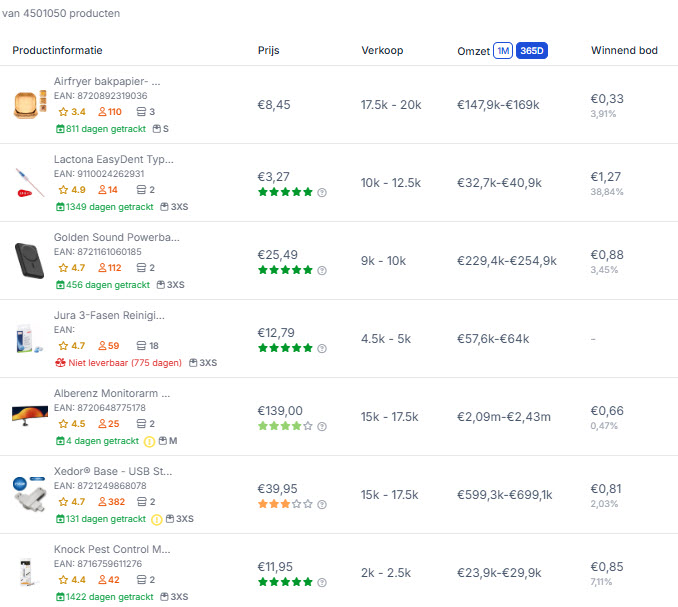The width and height of the screenshot is (678, 607).
Task: Open the Jura 3-Fasen Reinigi product title
Action: pos(109,315)
